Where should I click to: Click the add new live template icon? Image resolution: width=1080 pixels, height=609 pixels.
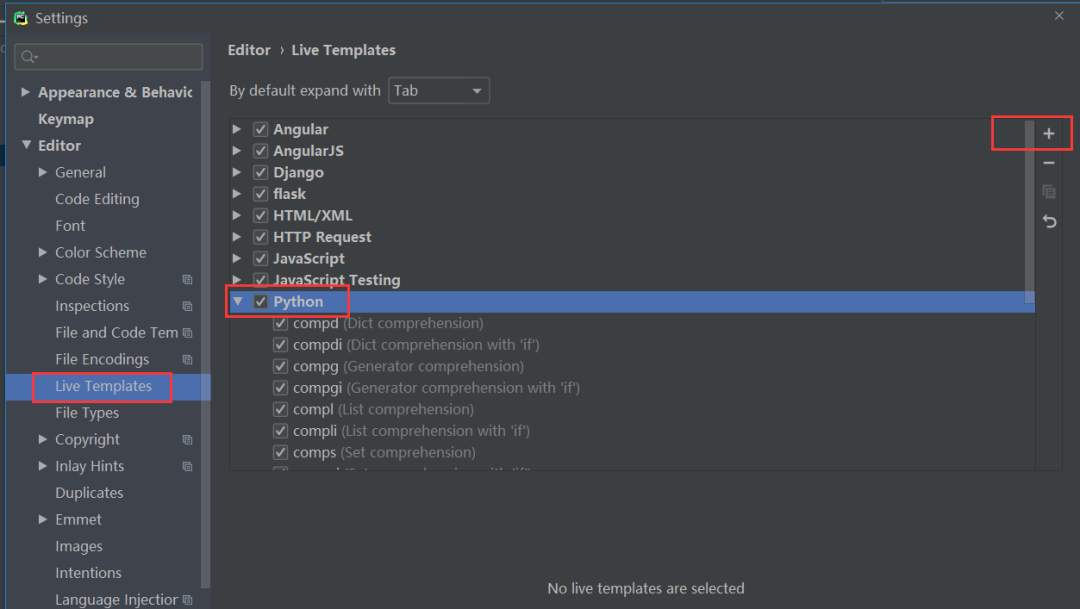(1048, 132)
